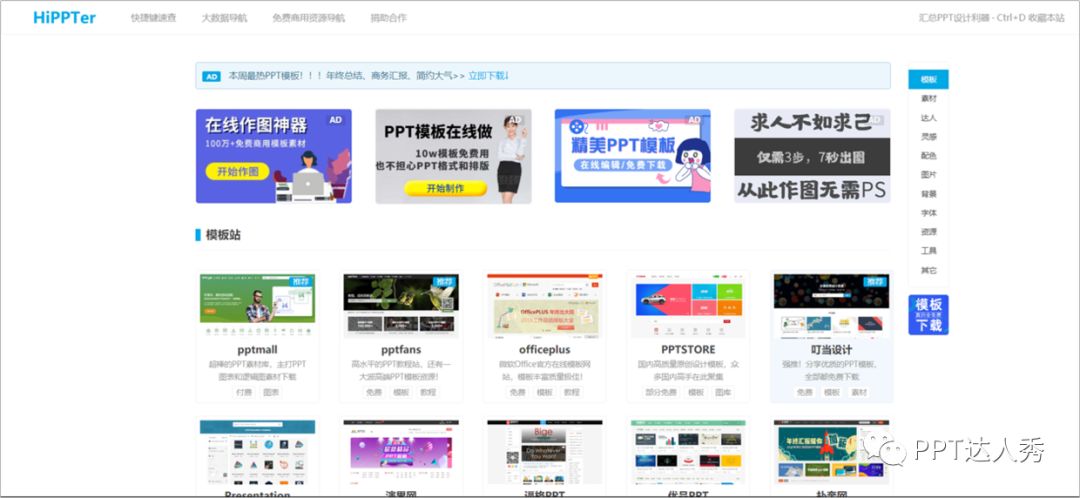Open the PPT模板在线做 banner ad

point(453,156)
